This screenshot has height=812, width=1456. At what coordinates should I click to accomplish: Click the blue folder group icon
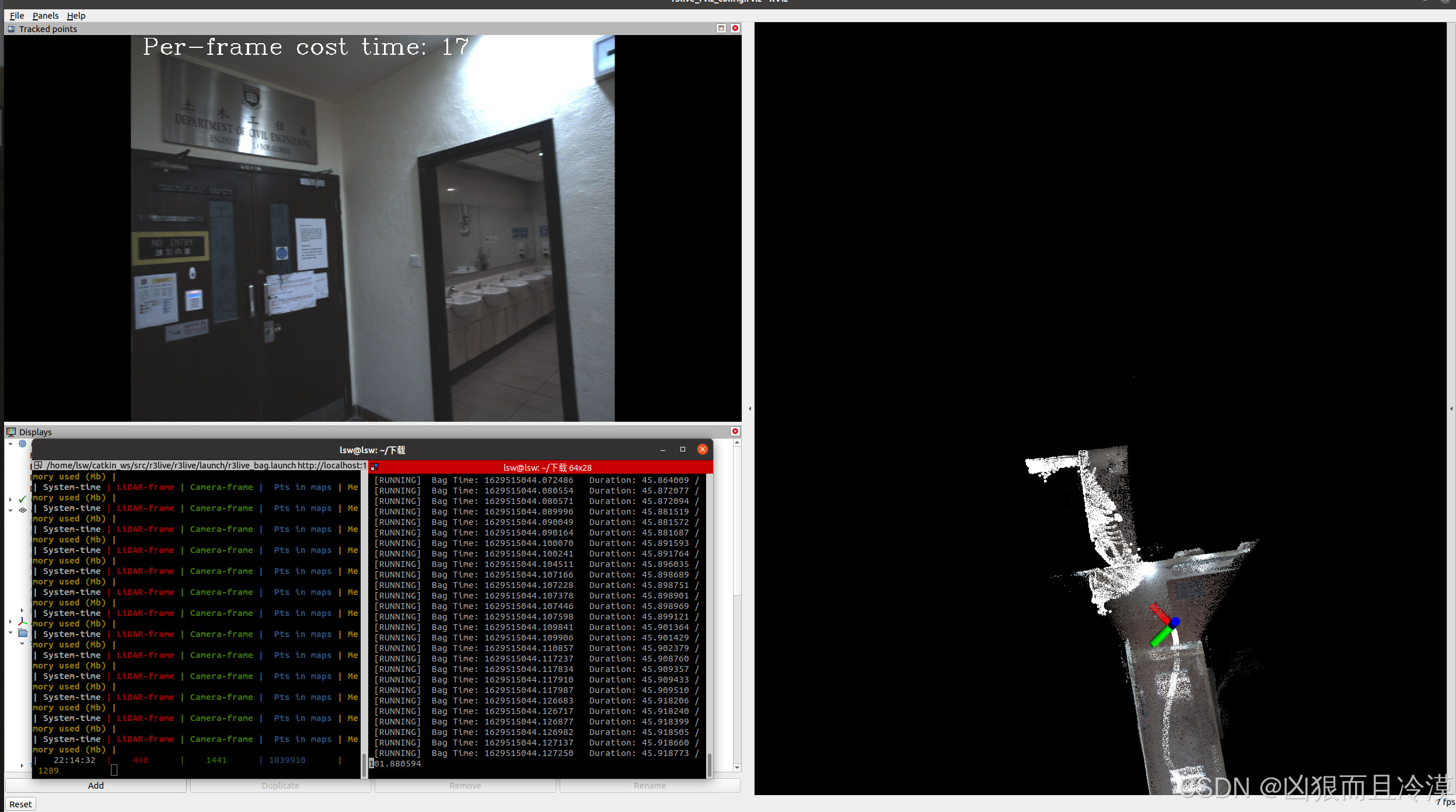pyautogui.click(x=23, y=633)
